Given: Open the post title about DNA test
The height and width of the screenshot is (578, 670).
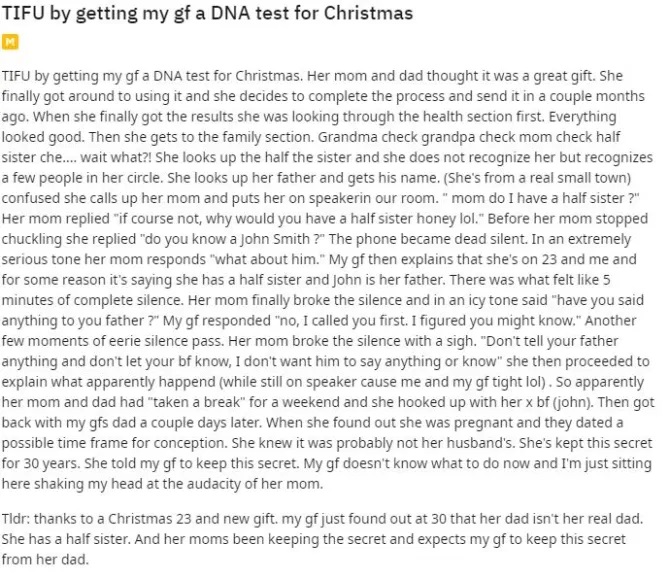Looking at the screenshot, I should point(207,15).
